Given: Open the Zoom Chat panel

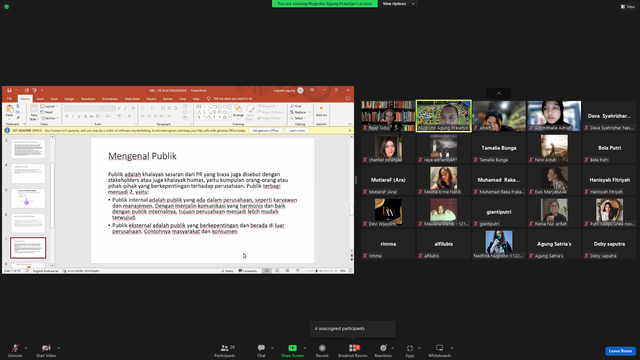Looking at the screenshot, I should coord(261,350).
